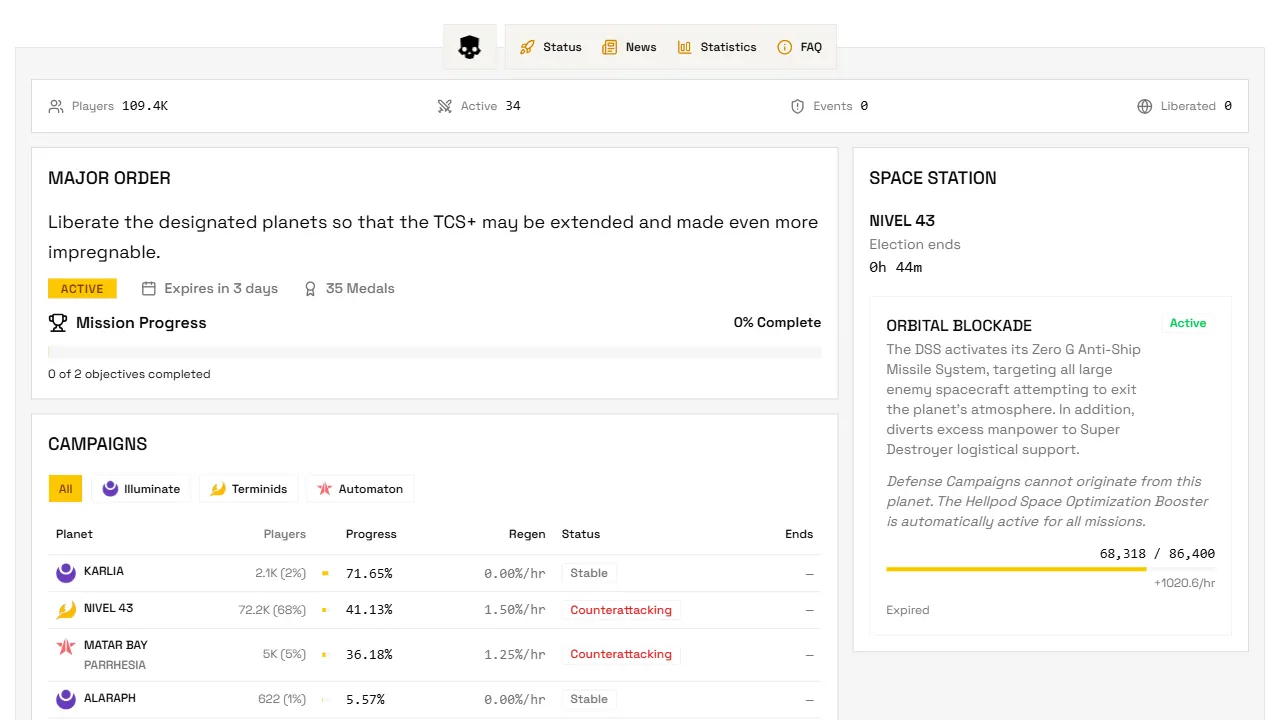
Task: Click the ALARAPH Illuminate faction icon
Action: pyautogui.click(x=66, y=699)
